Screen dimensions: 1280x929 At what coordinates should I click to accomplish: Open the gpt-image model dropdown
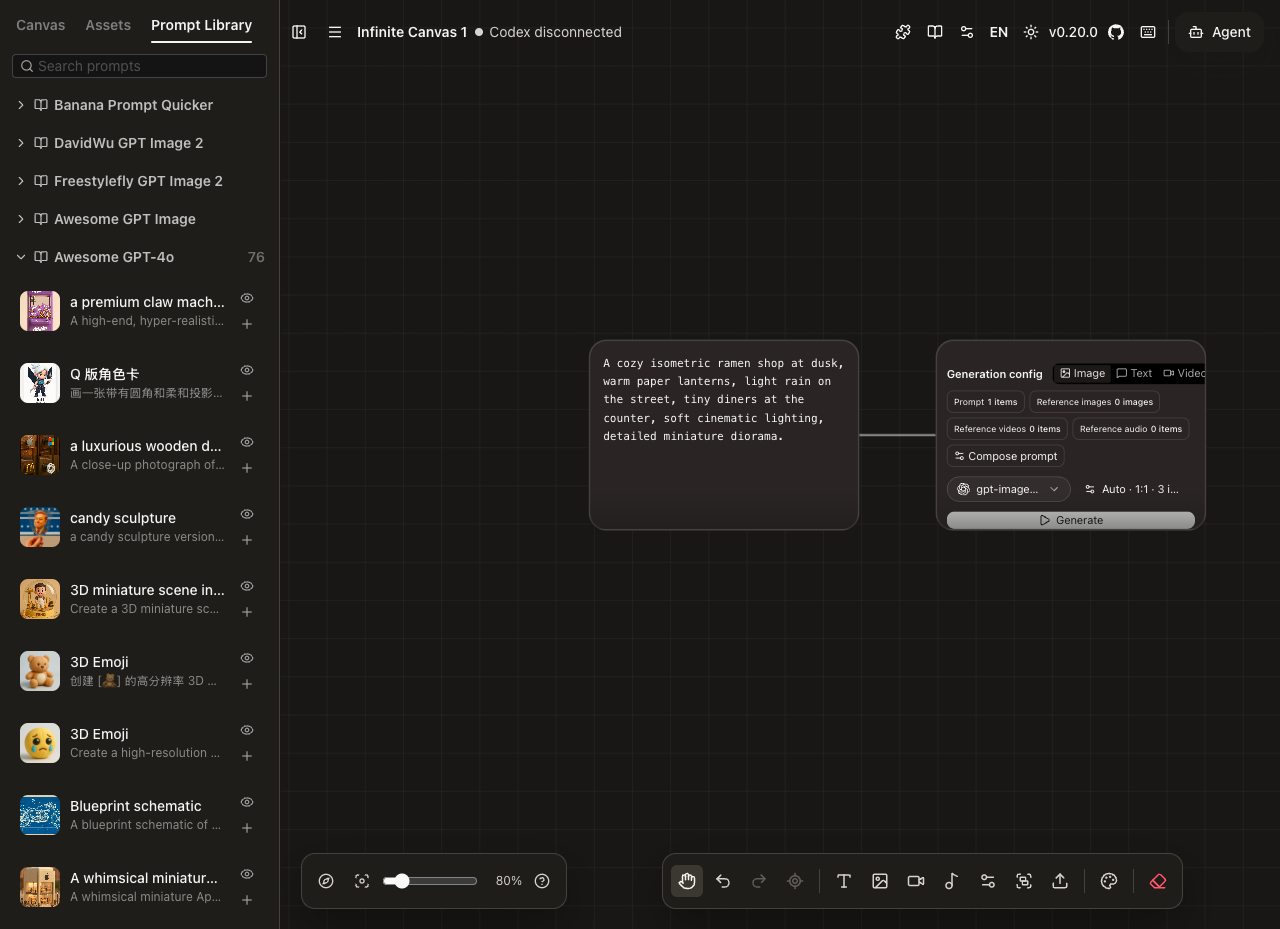click(1008, 489)
